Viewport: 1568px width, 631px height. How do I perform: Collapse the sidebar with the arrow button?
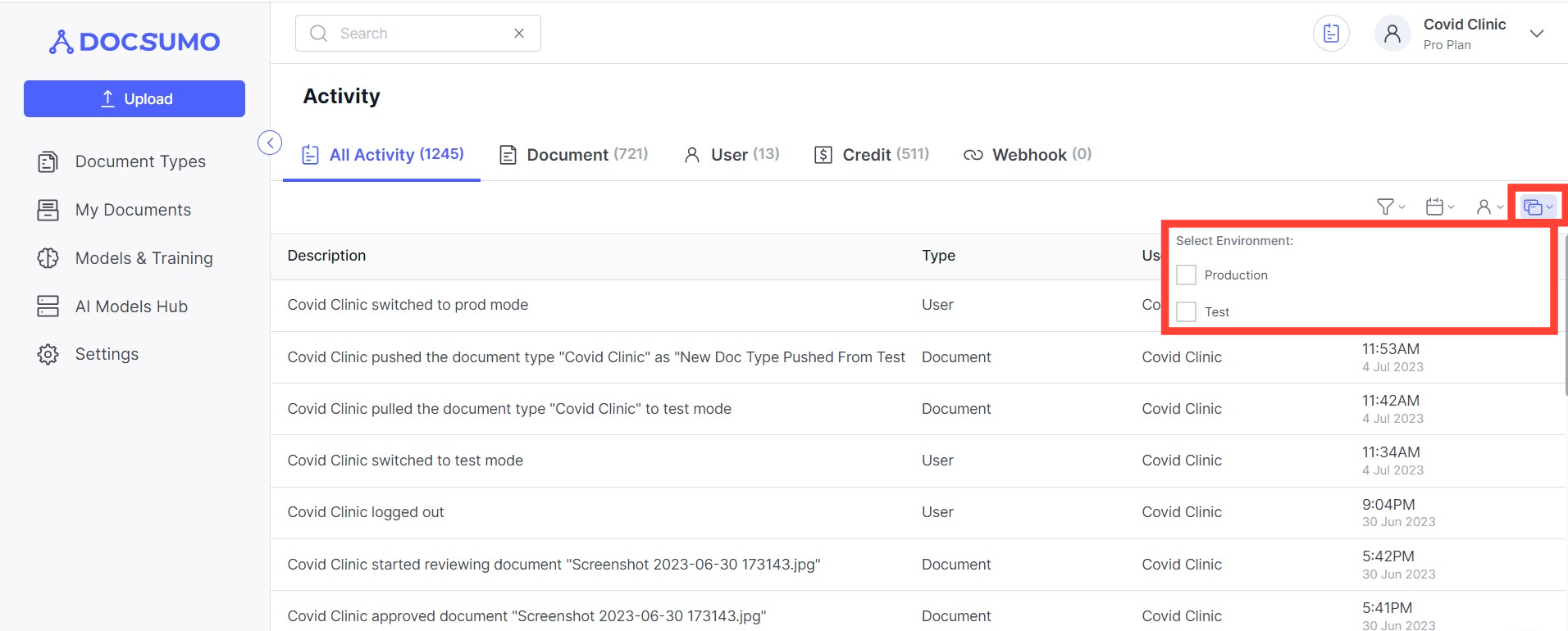click(x=270, y=143)
